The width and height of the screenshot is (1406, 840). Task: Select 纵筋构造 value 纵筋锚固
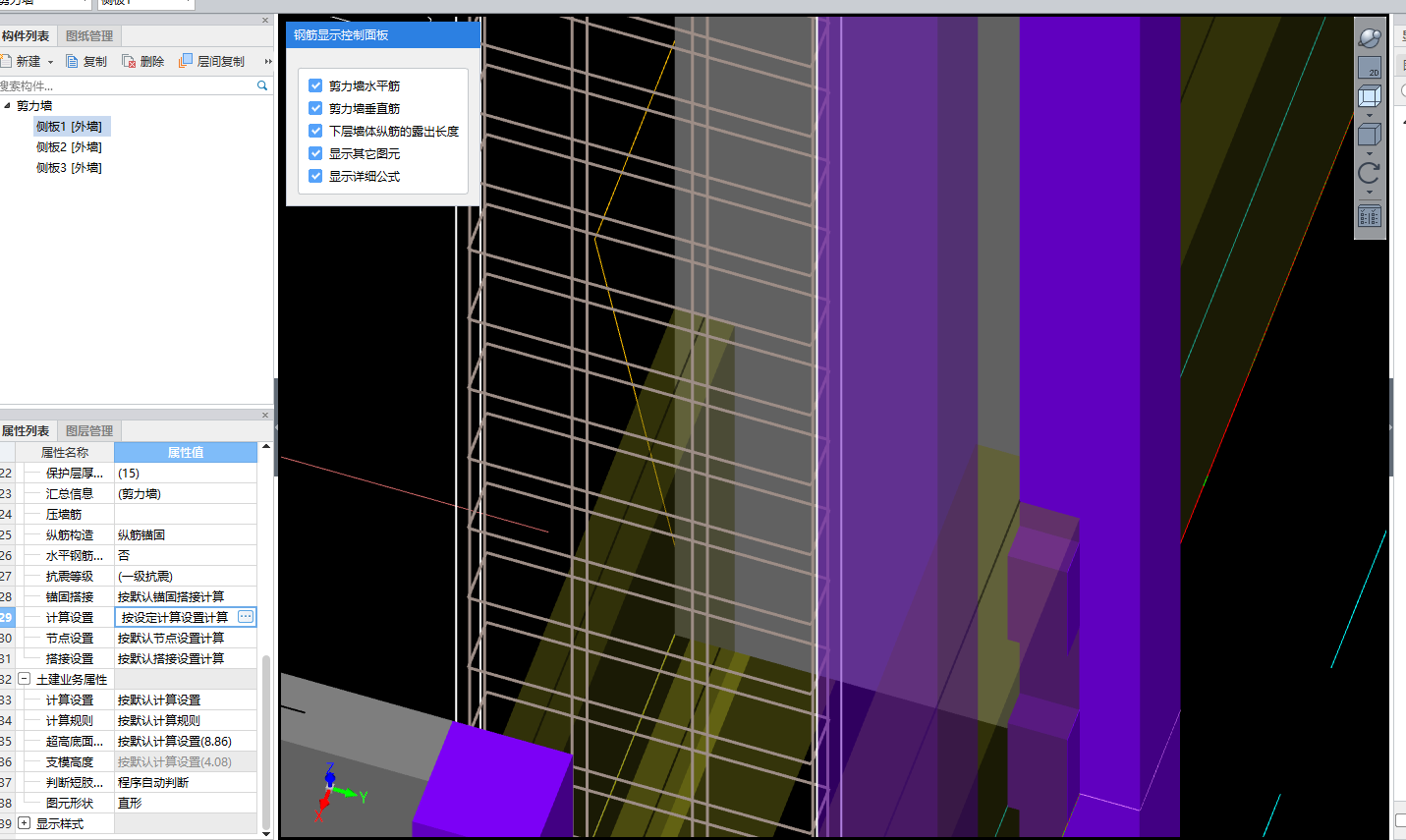click(186, 534)
